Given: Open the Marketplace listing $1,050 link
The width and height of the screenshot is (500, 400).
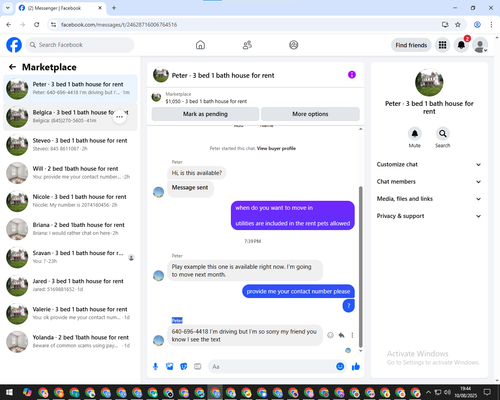Looking at the screenshot, I should click(206, 101).
